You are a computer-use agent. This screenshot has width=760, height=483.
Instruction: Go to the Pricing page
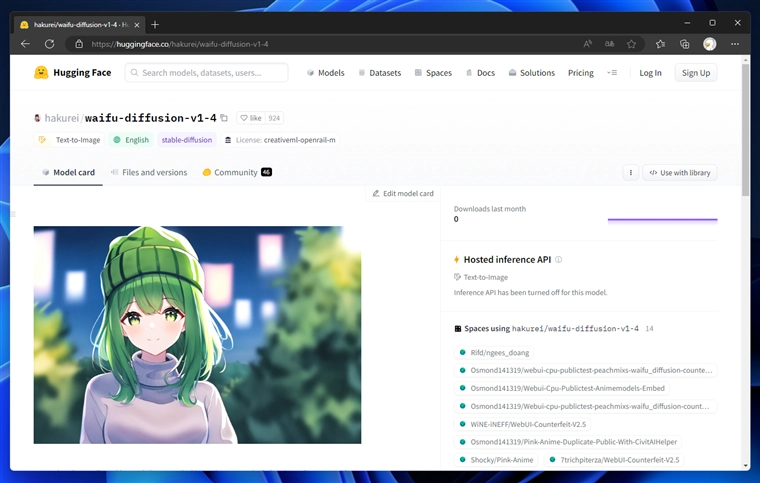click(x=581, y=73)
